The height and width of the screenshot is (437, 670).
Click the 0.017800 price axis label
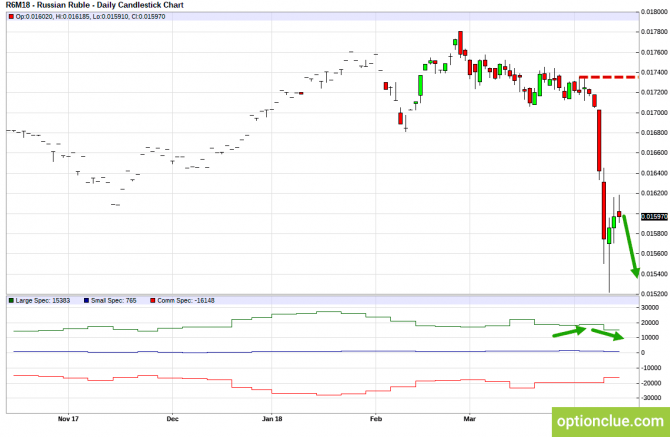point(654,32)
